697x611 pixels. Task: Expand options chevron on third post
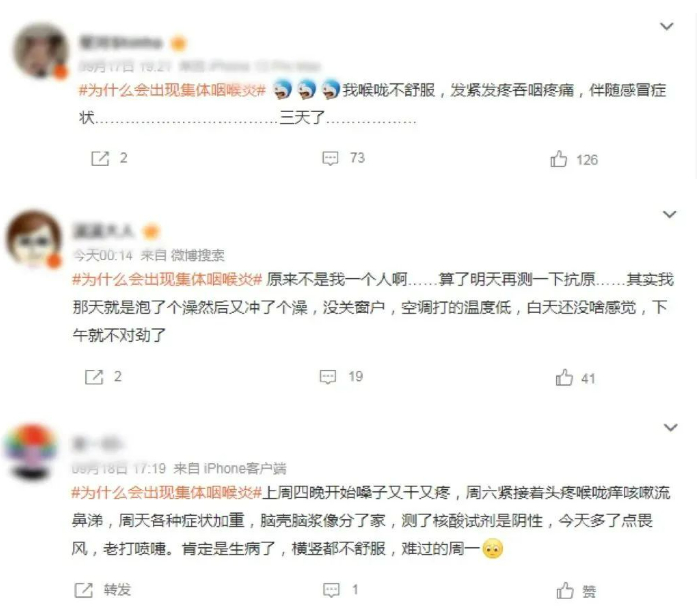670,427
